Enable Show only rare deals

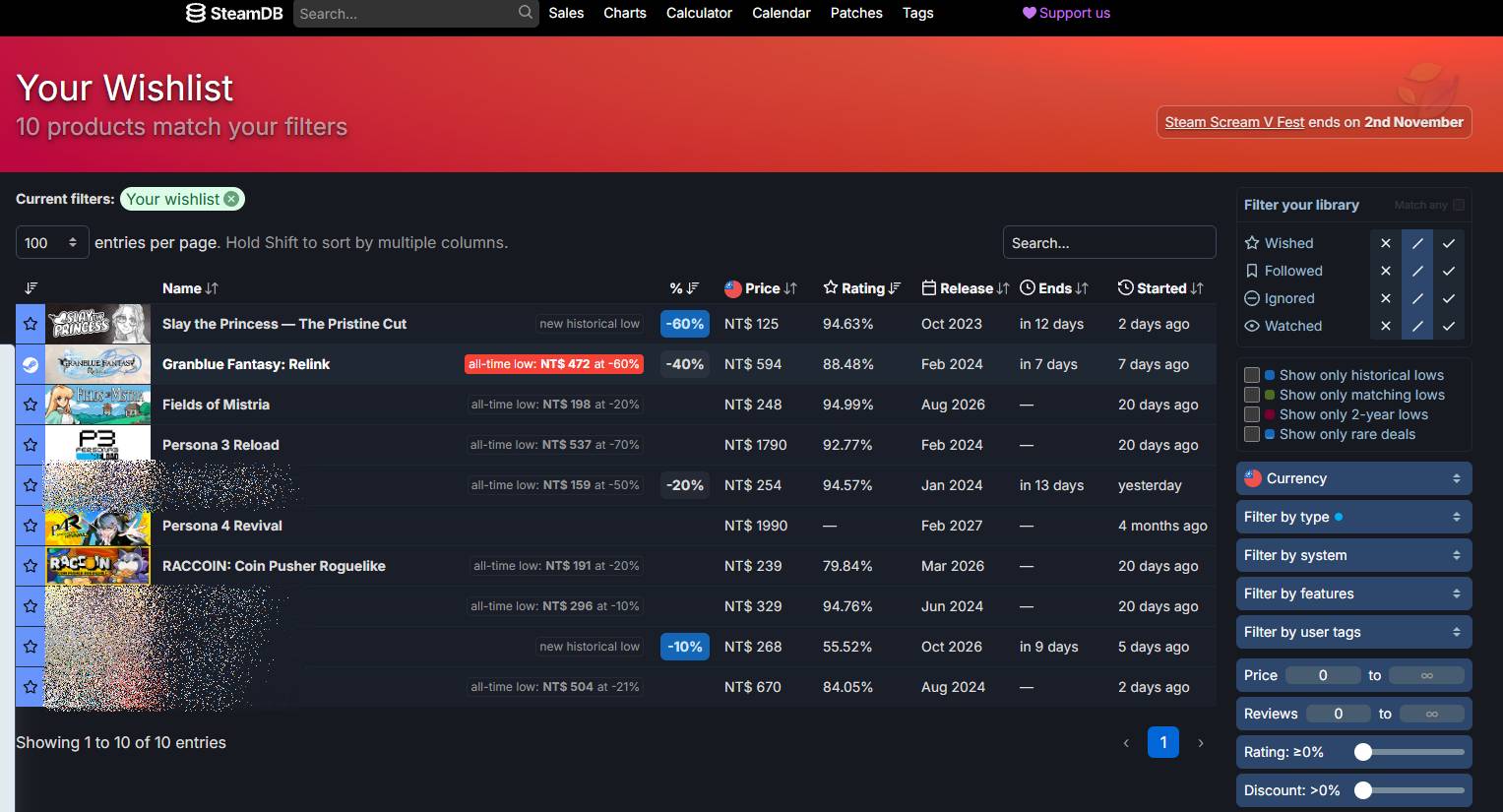[x=1252, y=434]
